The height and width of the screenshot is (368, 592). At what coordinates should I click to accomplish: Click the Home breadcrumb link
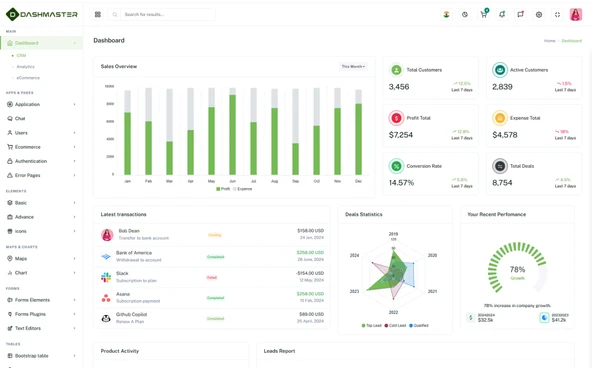point(549,41)
